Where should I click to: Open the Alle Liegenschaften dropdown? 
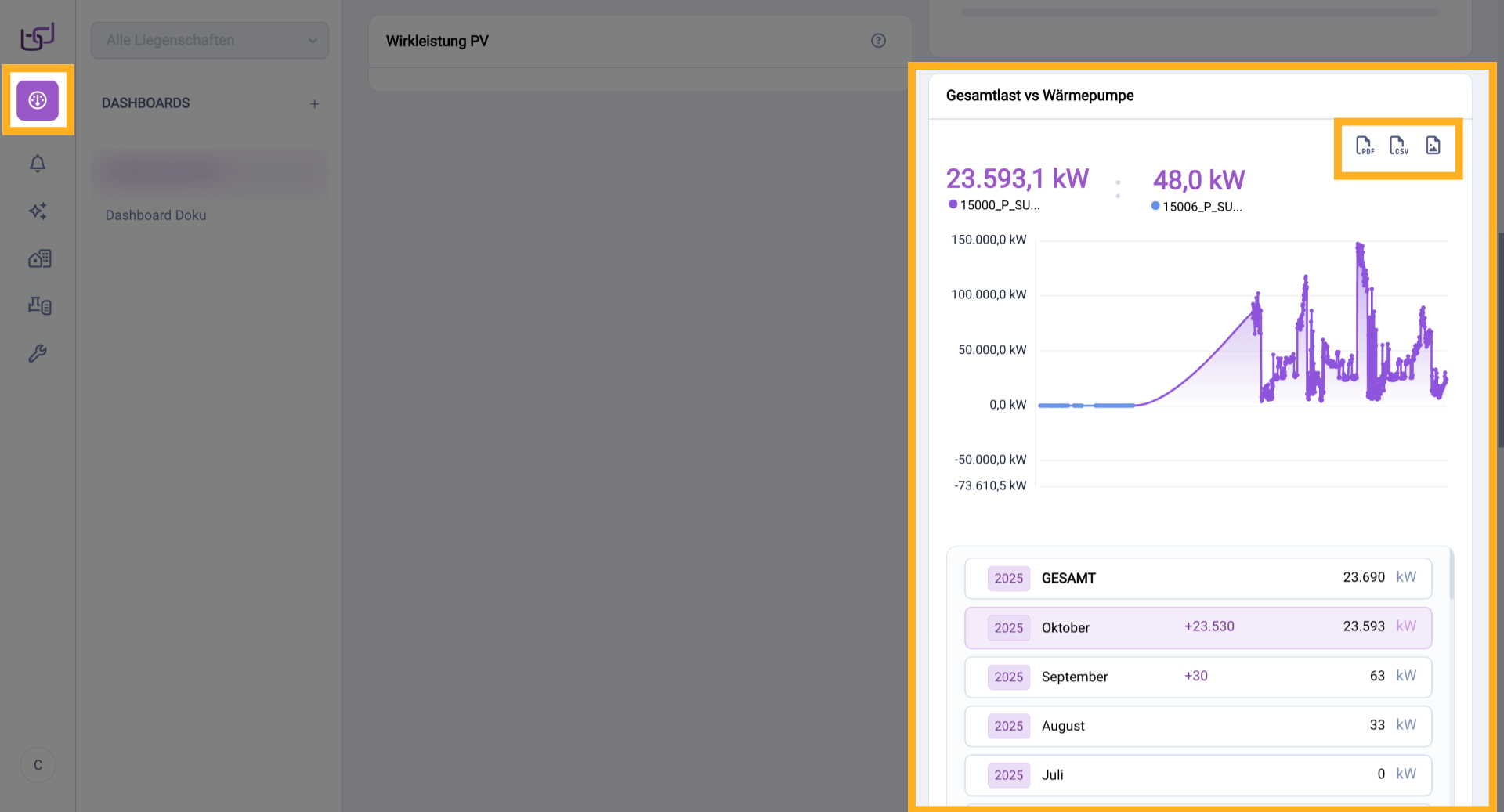click(209, 40)
